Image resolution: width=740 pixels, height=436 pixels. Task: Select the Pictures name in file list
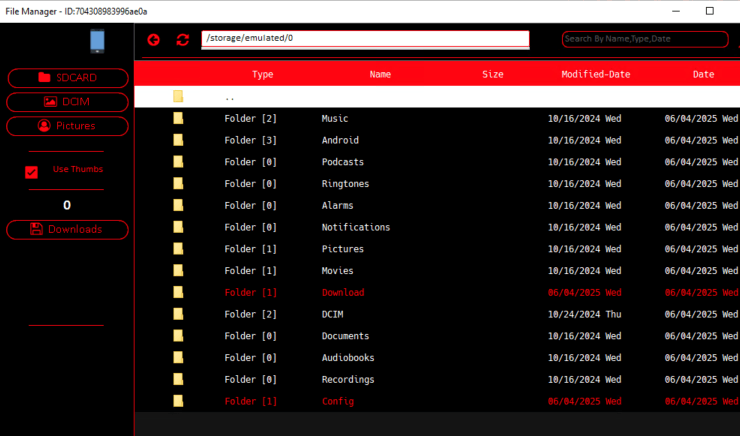click(343, 249)
